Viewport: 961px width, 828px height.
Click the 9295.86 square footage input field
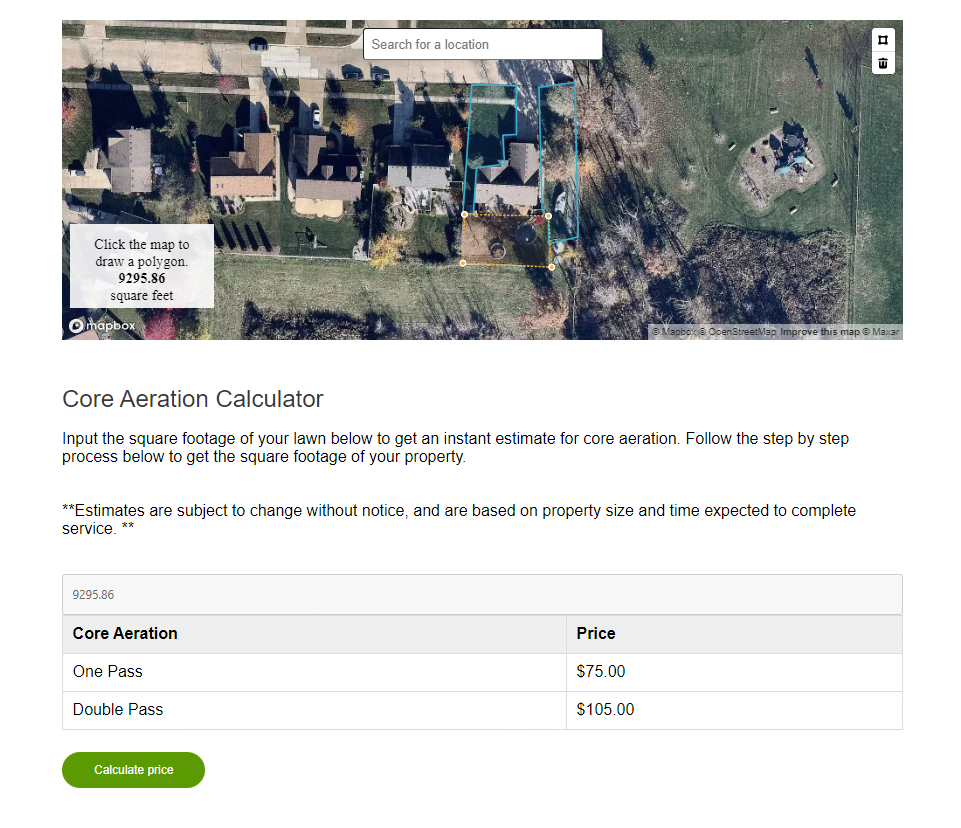[482, 594]
